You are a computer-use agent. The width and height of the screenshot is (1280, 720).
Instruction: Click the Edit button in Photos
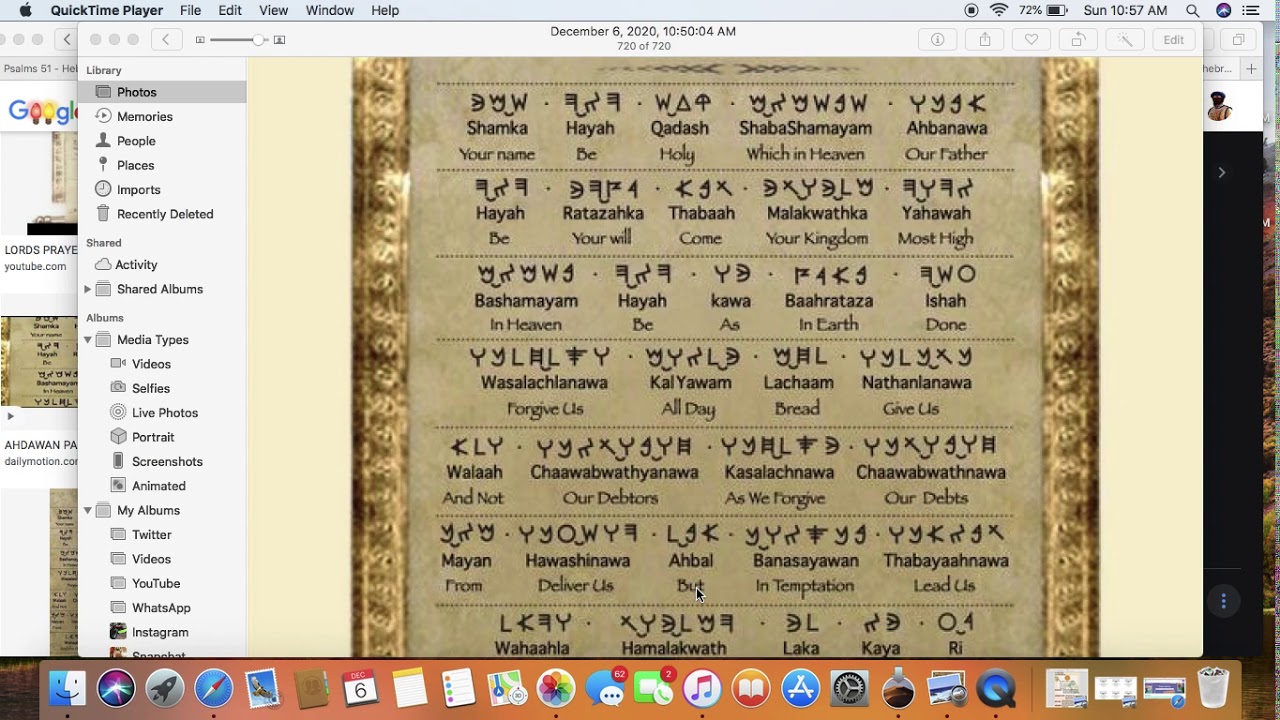point(1173,40)
